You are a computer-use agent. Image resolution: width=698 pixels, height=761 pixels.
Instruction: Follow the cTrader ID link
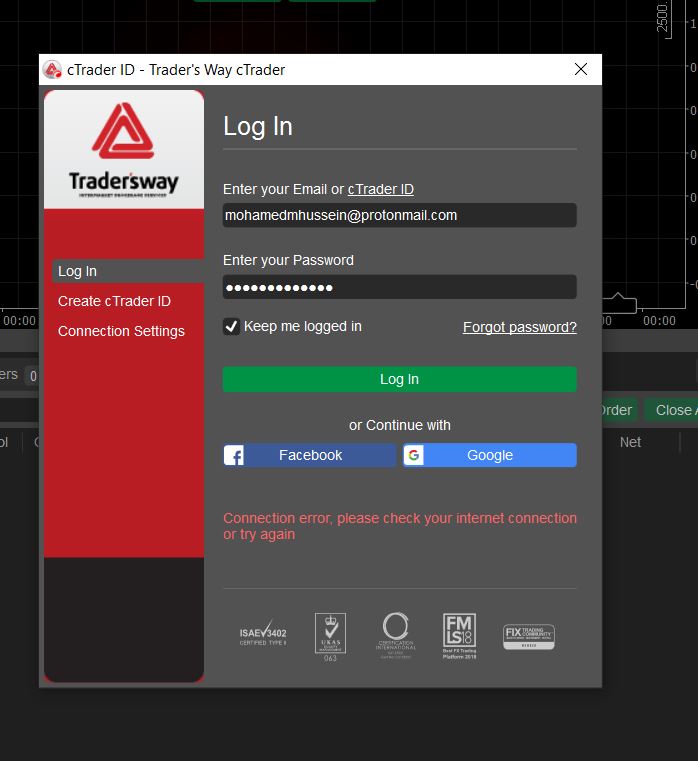coord(381,189)
